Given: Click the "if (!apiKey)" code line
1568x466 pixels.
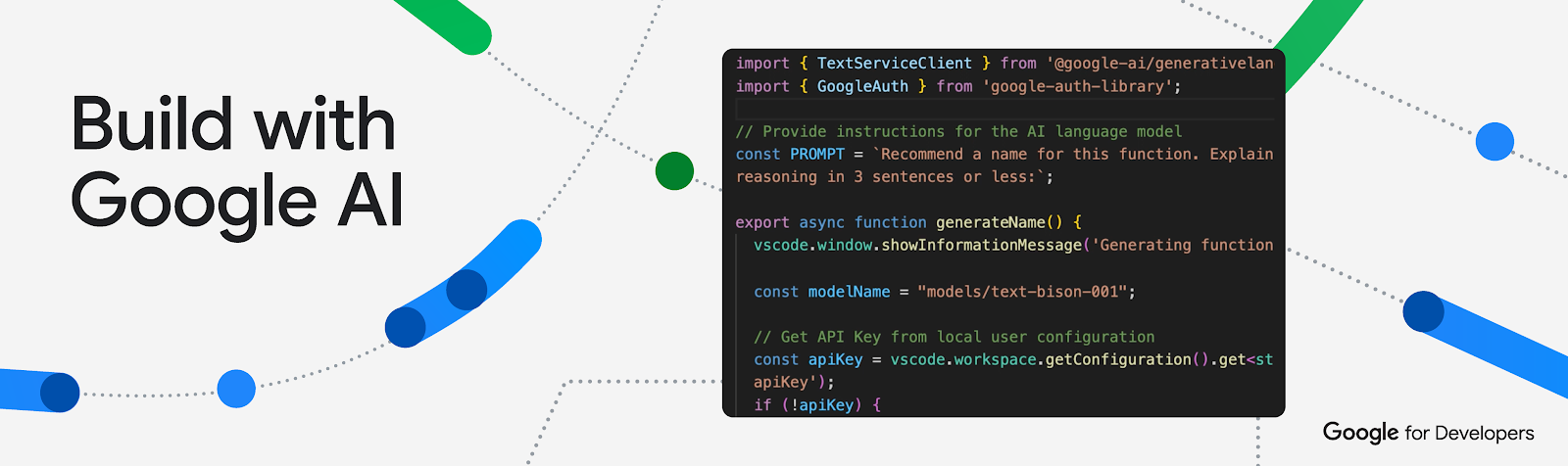Looking at the screenshot, I should (817, 404).
